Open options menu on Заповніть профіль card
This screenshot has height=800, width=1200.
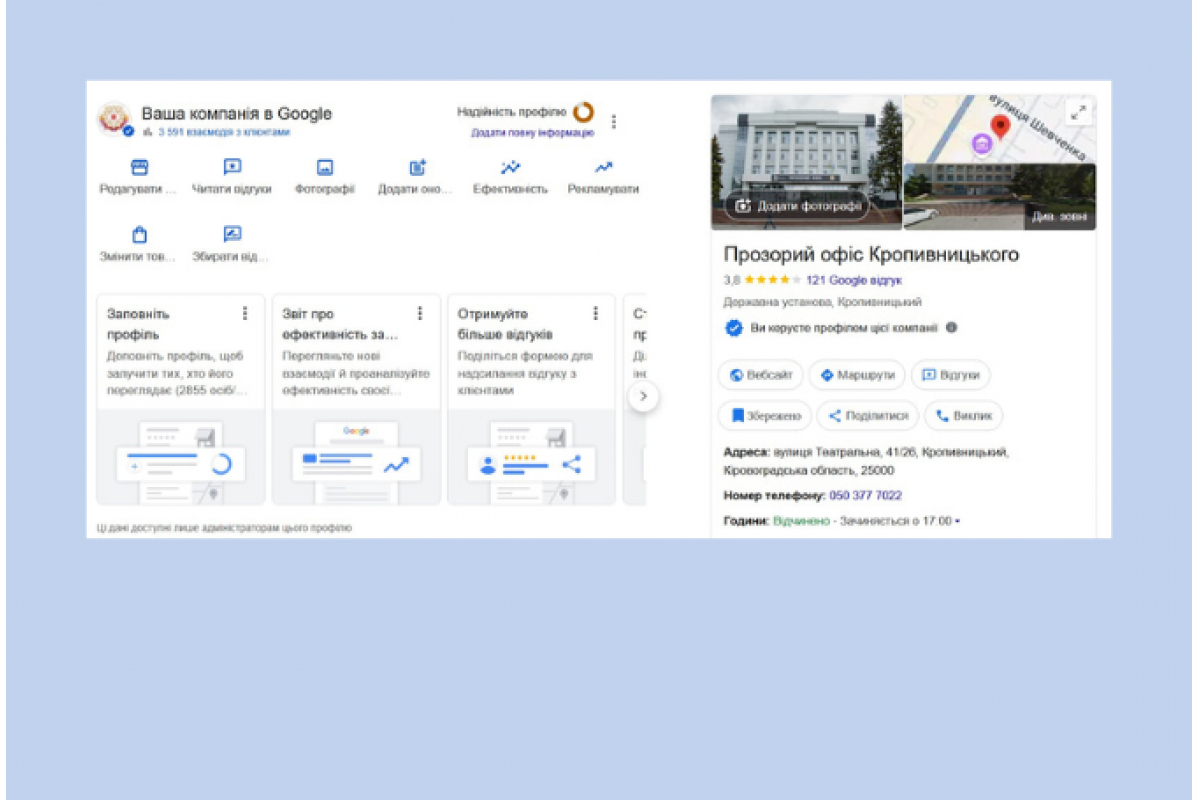245,313
